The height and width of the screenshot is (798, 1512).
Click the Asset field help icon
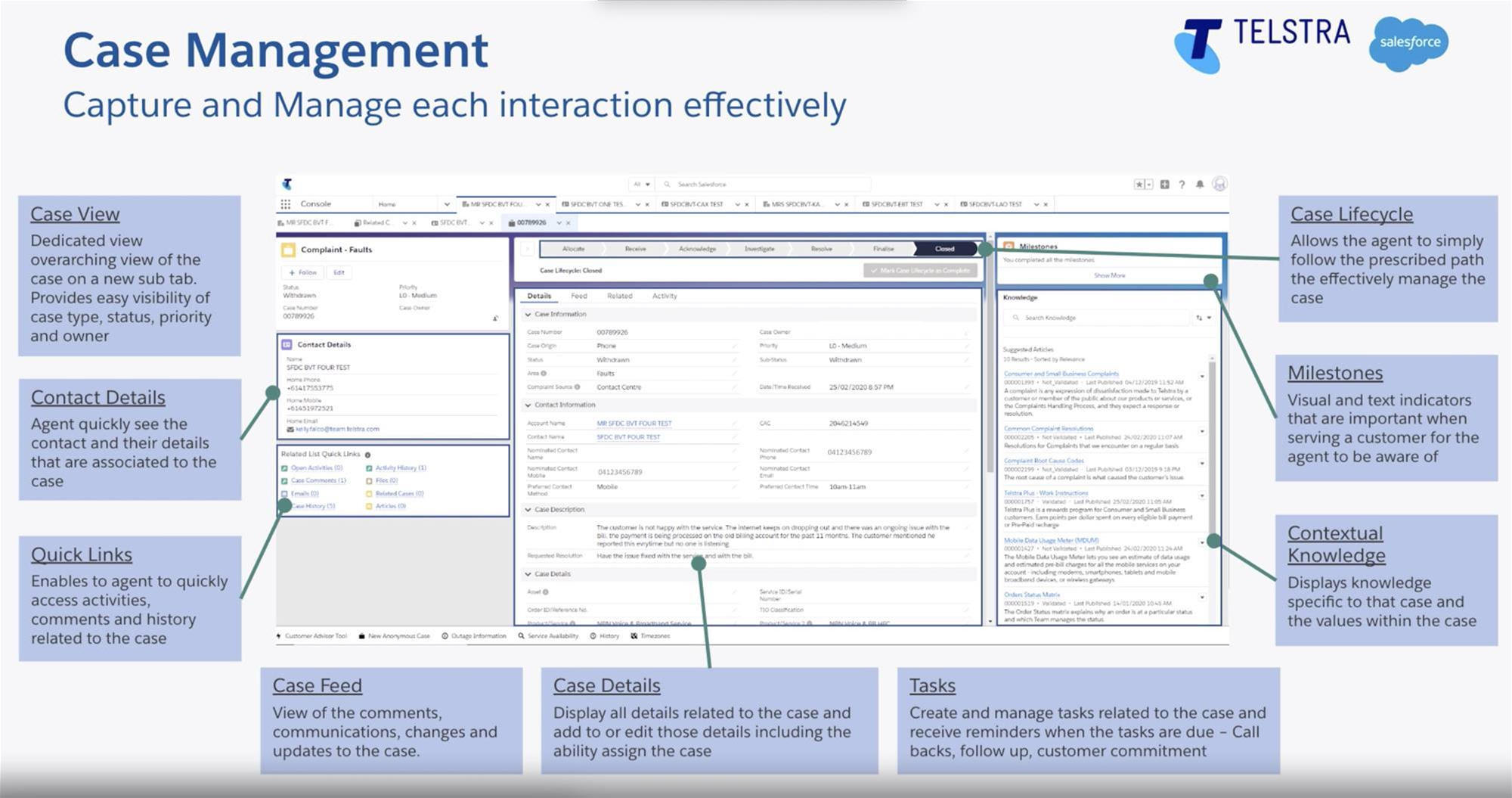pyautogui.click(x=546, y=592)
